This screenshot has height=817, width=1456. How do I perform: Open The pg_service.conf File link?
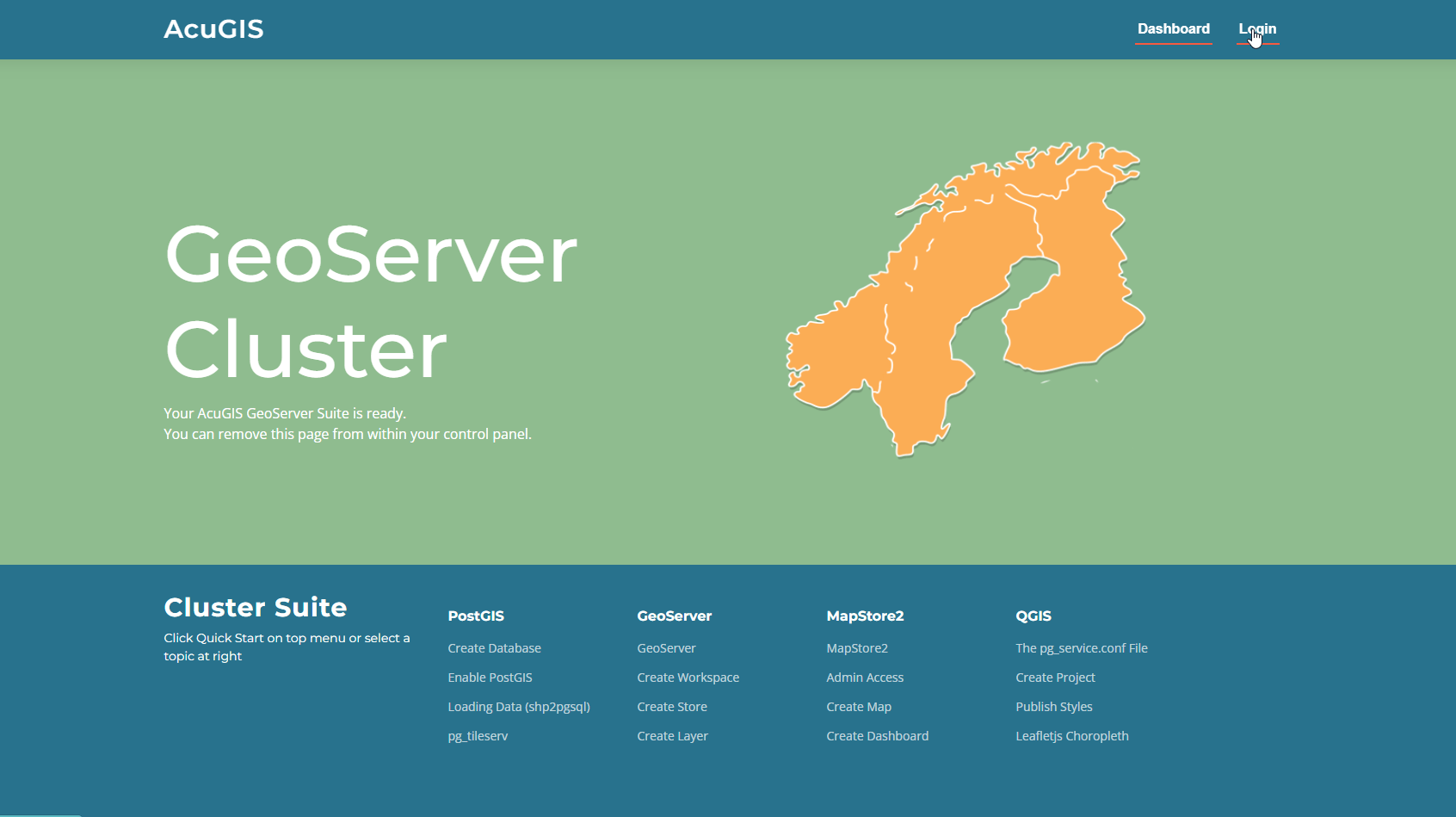click(1081, 648)
